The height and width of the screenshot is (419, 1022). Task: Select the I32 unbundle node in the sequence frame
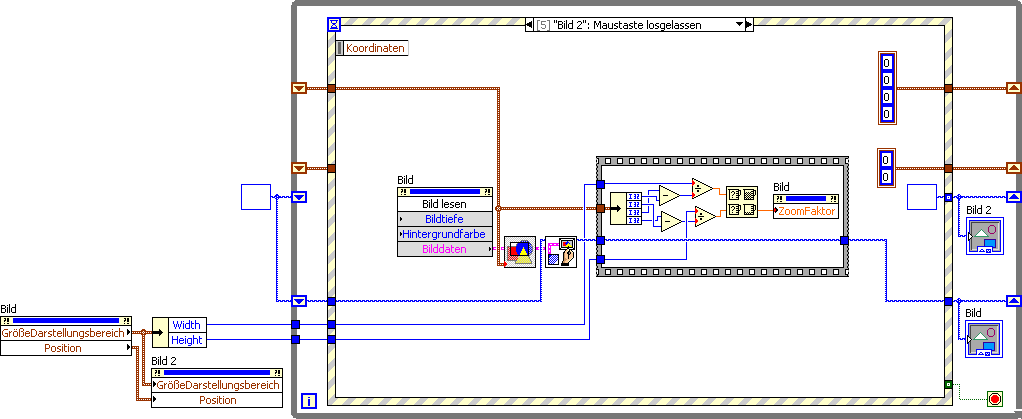point(626,209)
